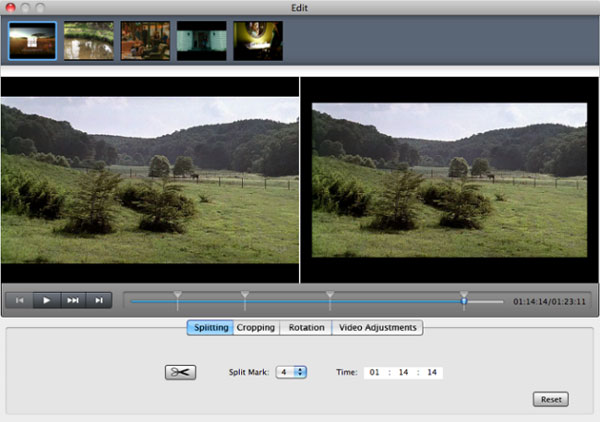Switch to the Cropping tab
600x422 pixels.
256,327
